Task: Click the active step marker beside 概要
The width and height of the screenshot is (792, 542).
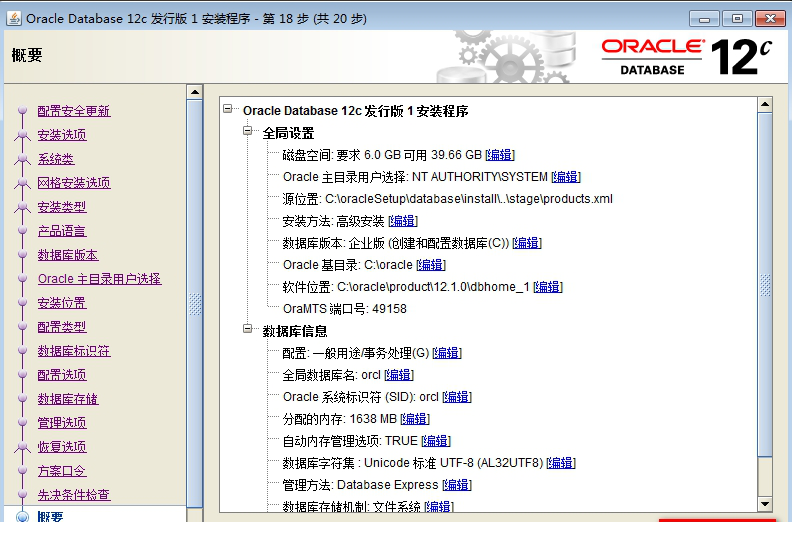Action: pos(22,517)
